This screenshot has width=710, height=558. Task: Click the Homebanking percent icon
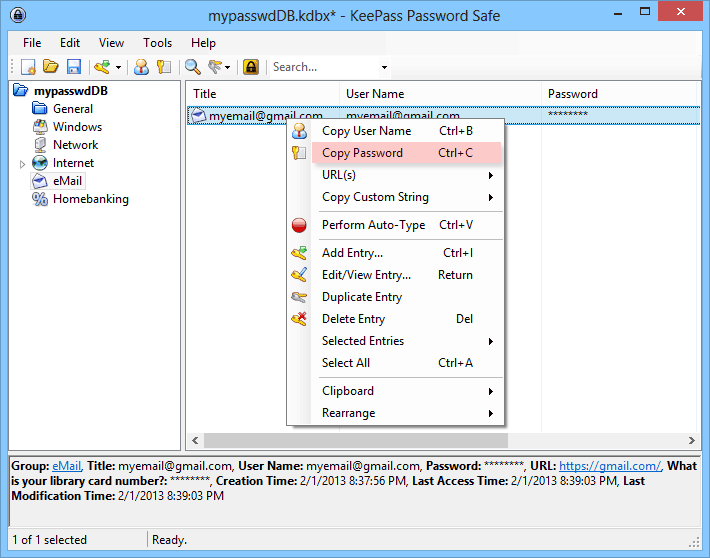(40, 199)
